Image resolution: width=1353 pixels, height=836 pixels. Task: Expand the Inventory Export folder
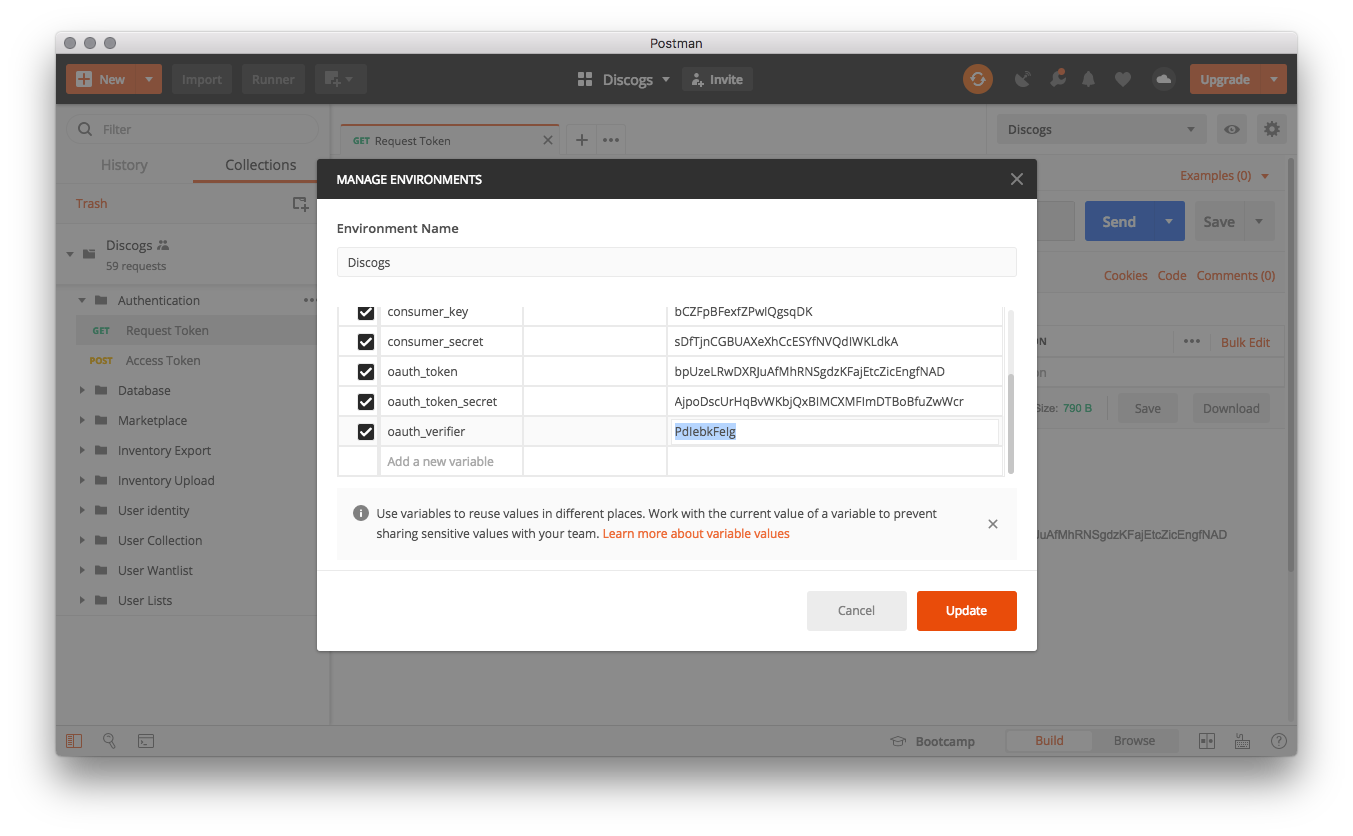(82, 450)
